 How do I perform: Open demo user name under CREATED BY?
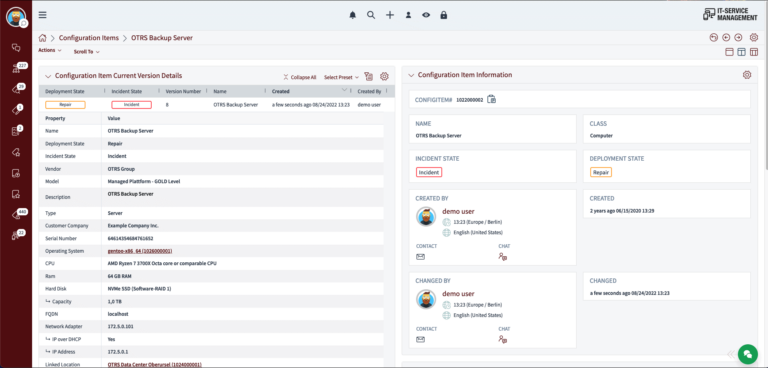[458, 211]
